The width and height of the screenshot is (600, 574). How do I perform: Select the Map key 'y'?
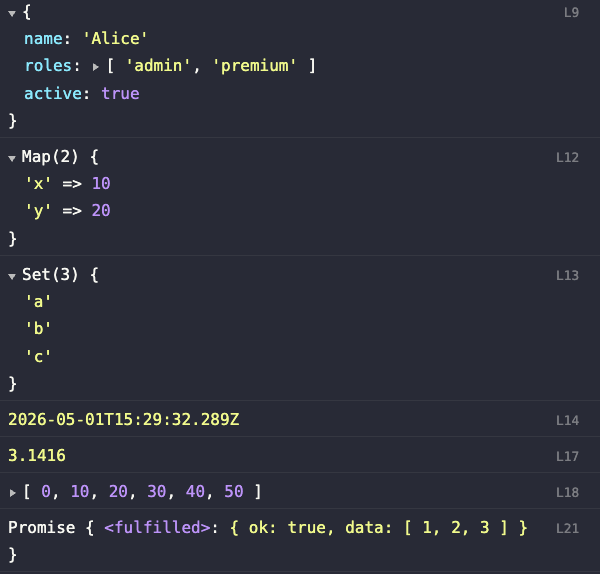(38, 211)
